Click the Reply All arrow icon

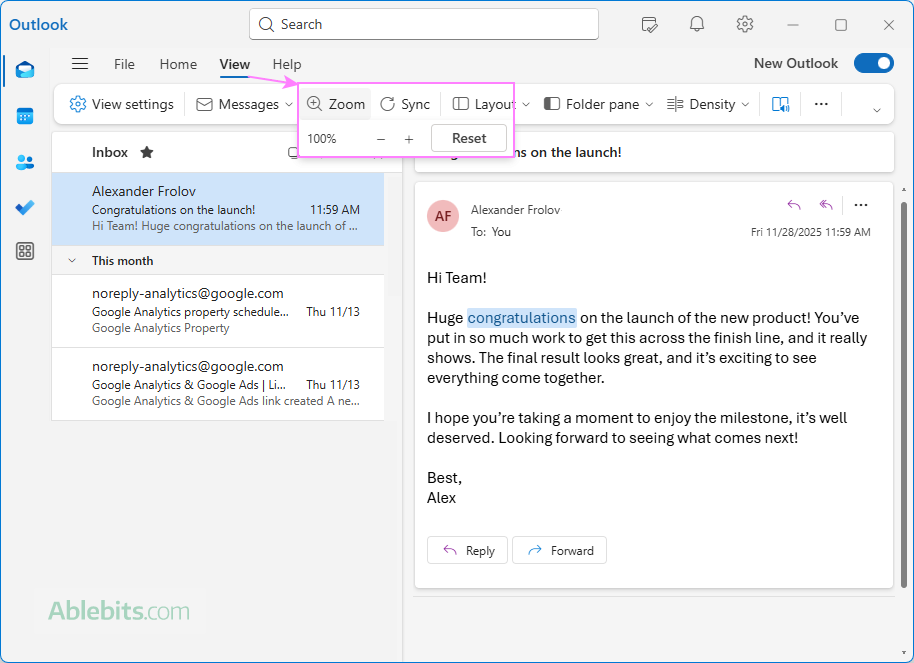pos(826,205)
